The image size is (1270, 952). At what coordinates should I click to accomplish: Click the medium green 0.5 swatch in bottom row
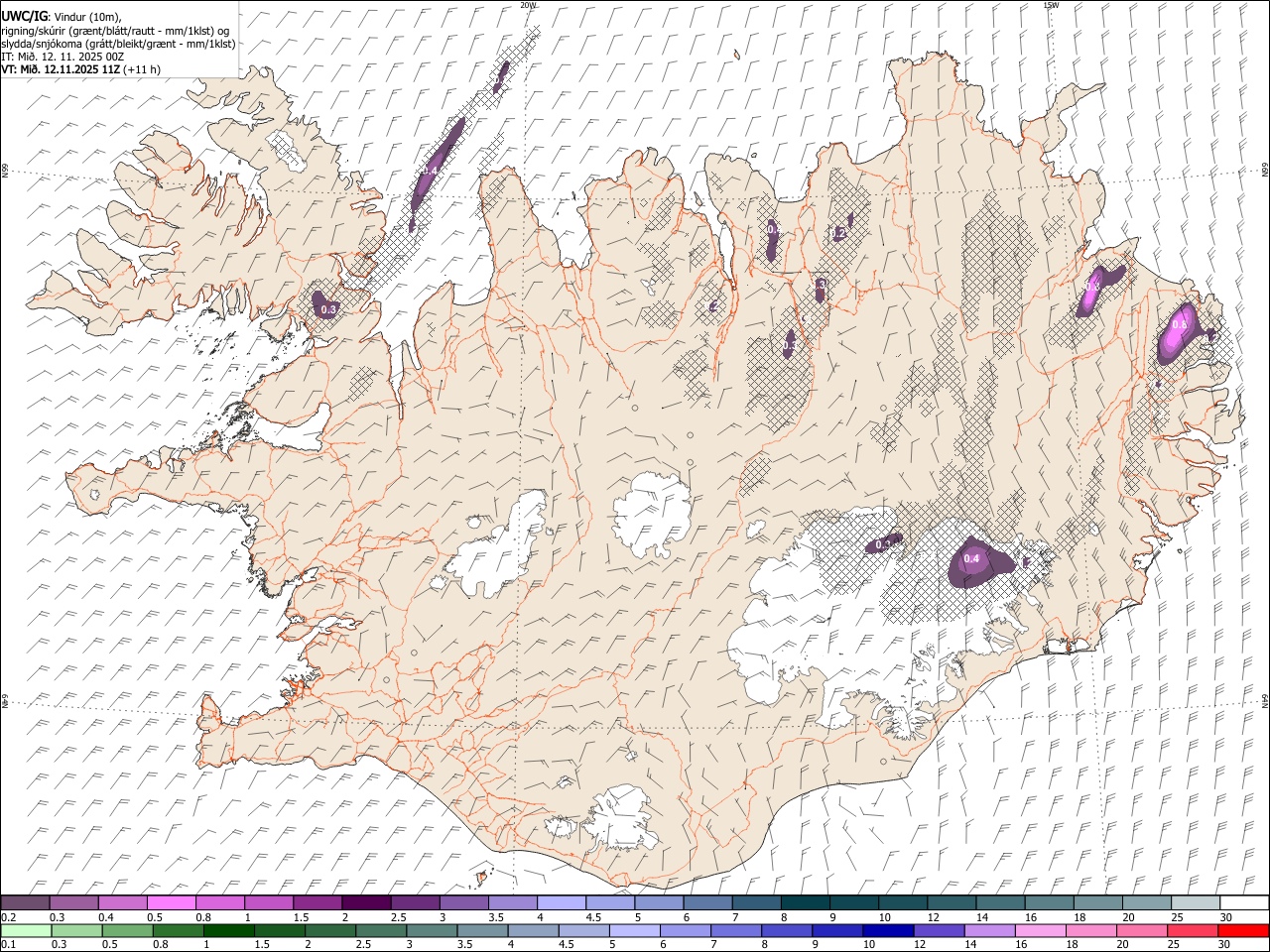coord(127,930)
